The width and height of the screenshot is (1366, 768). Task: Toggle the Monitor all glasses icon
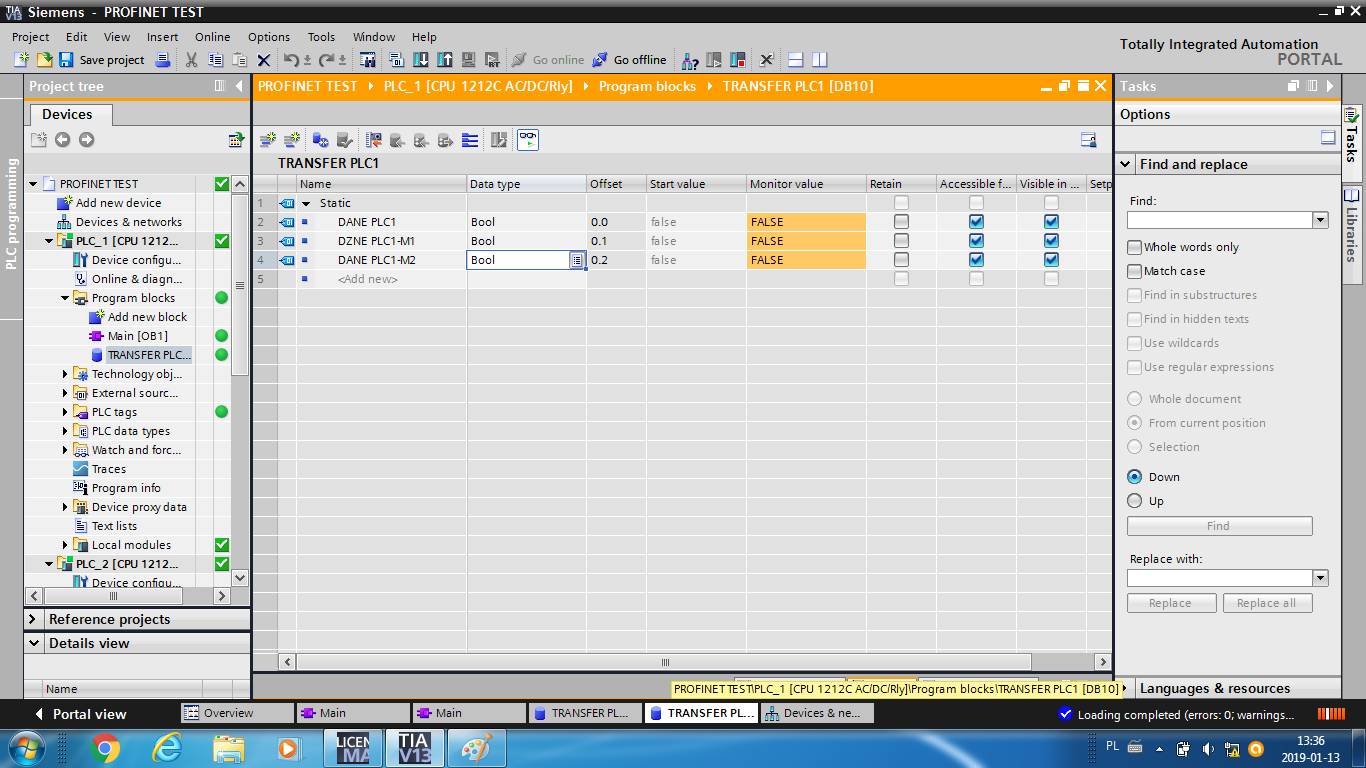click(528, 140)
